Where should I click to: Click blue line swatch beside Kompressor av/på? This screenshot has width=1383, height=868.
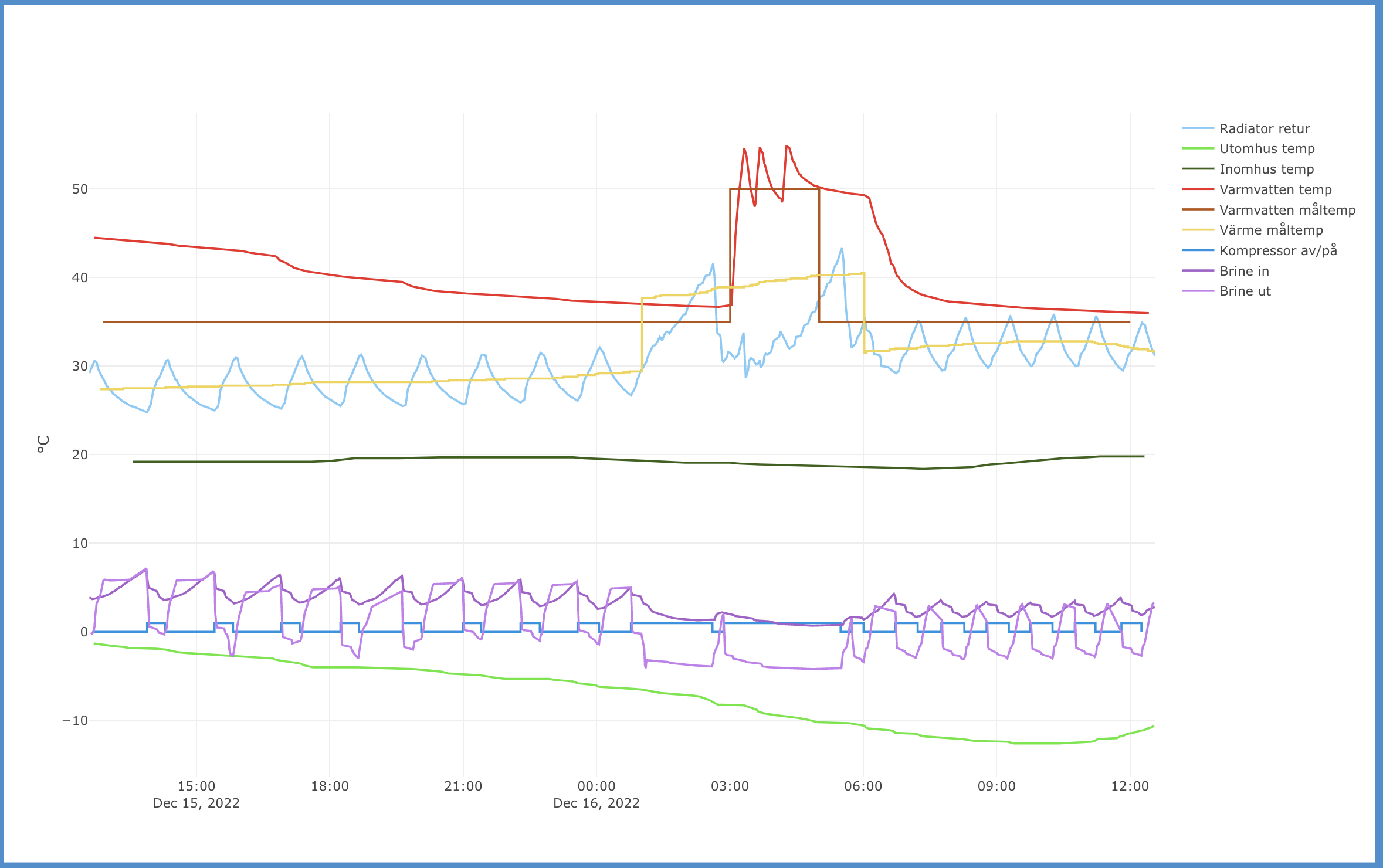(1198, 250)
